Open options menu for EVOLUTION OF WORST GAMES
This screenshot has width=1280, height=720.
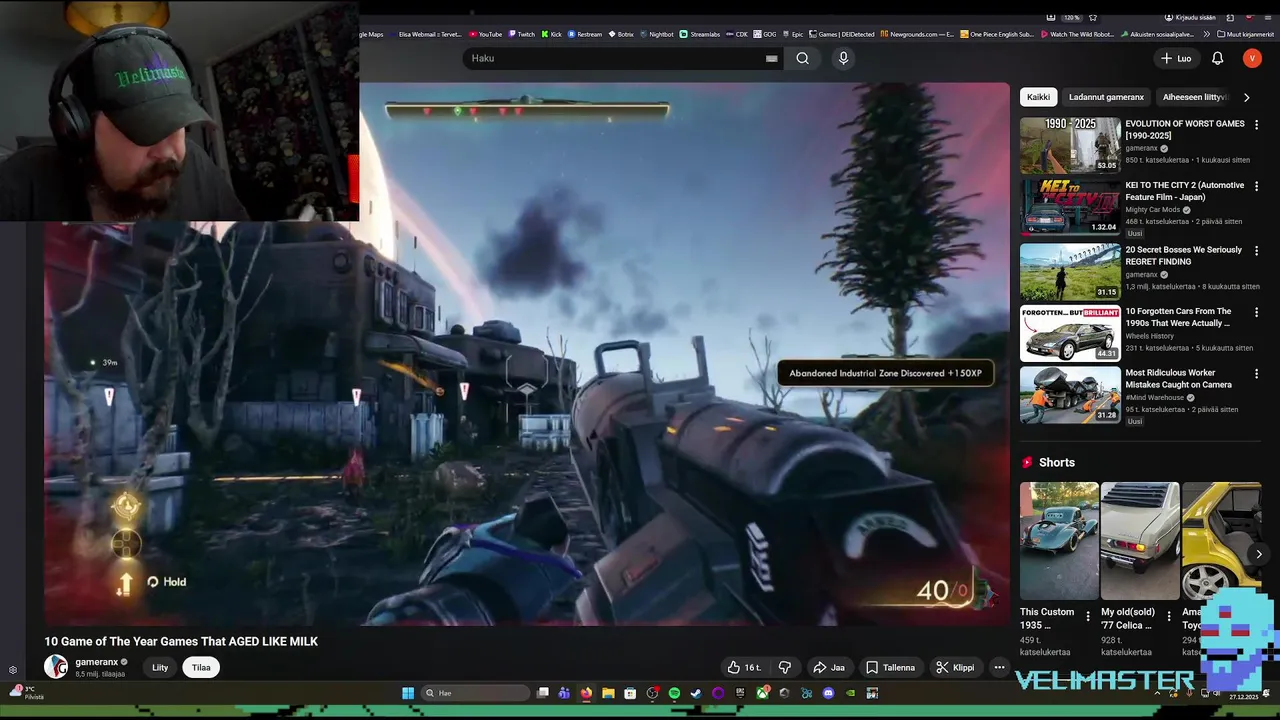click(1257, 125)
